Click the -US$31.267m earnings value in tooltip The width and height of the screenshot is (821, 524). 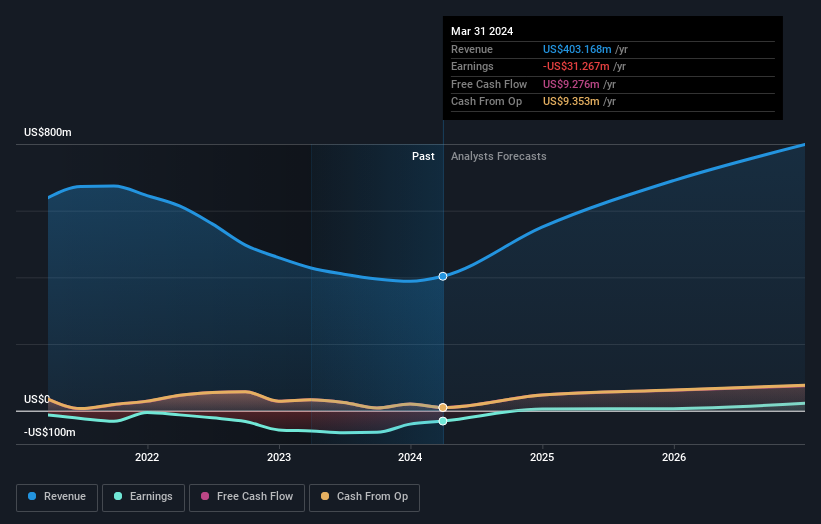[x=576, y=66]
